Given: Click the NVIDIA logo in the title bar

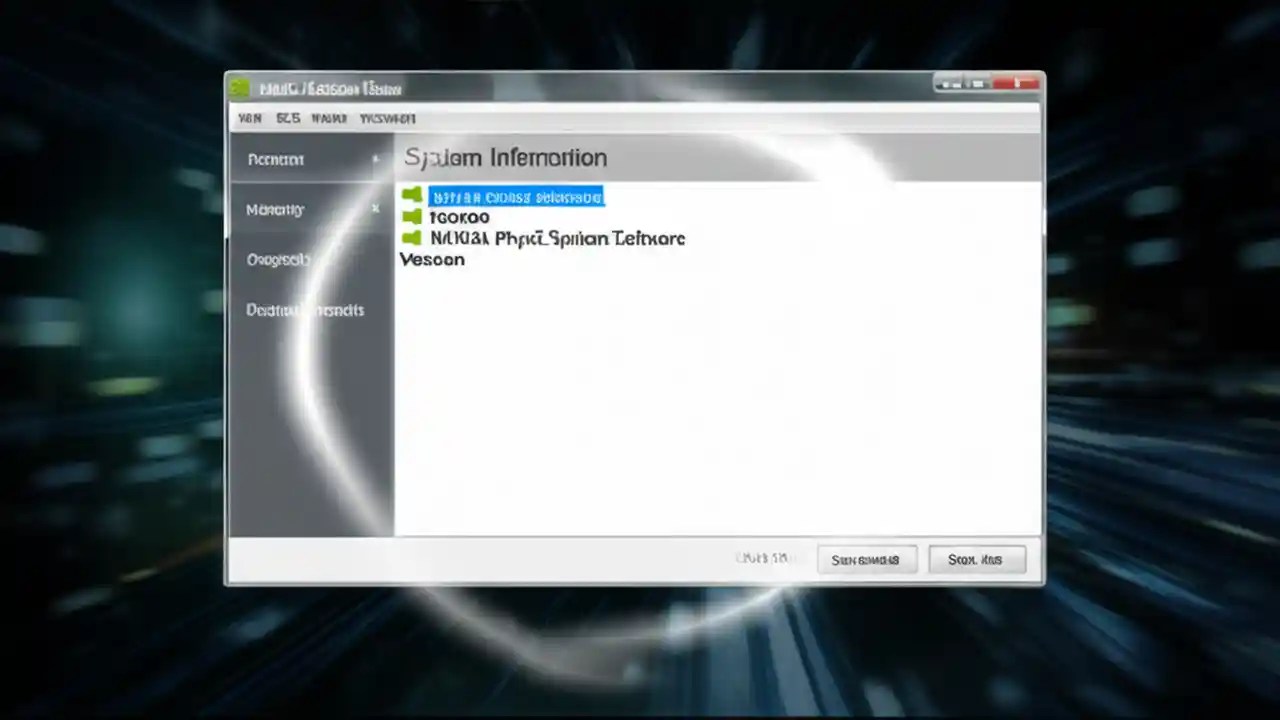Looking at the screenshot, I should pyautogui.click(x=240, y=88).
